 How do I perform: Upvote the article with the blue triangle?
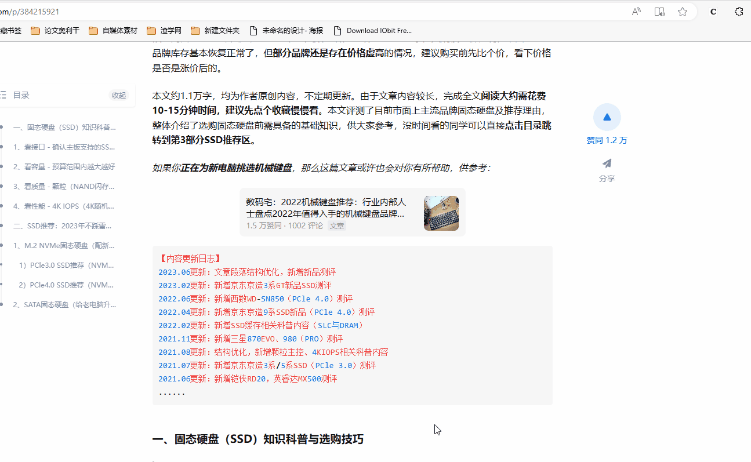click(607, 117)
